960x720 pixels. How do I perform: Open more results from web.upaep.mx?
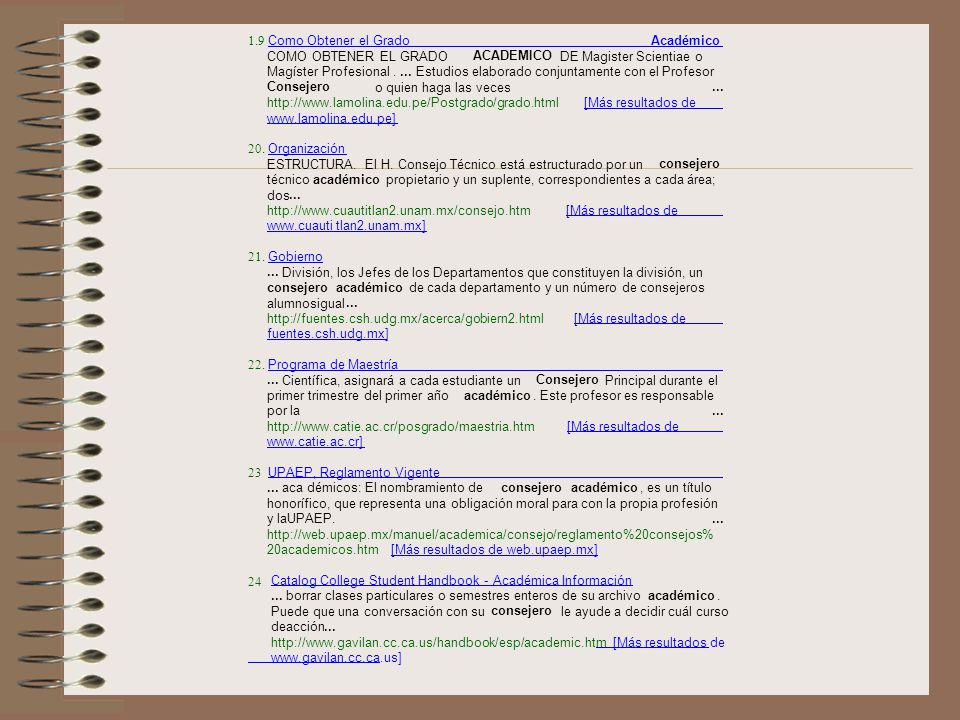[494, 549]
